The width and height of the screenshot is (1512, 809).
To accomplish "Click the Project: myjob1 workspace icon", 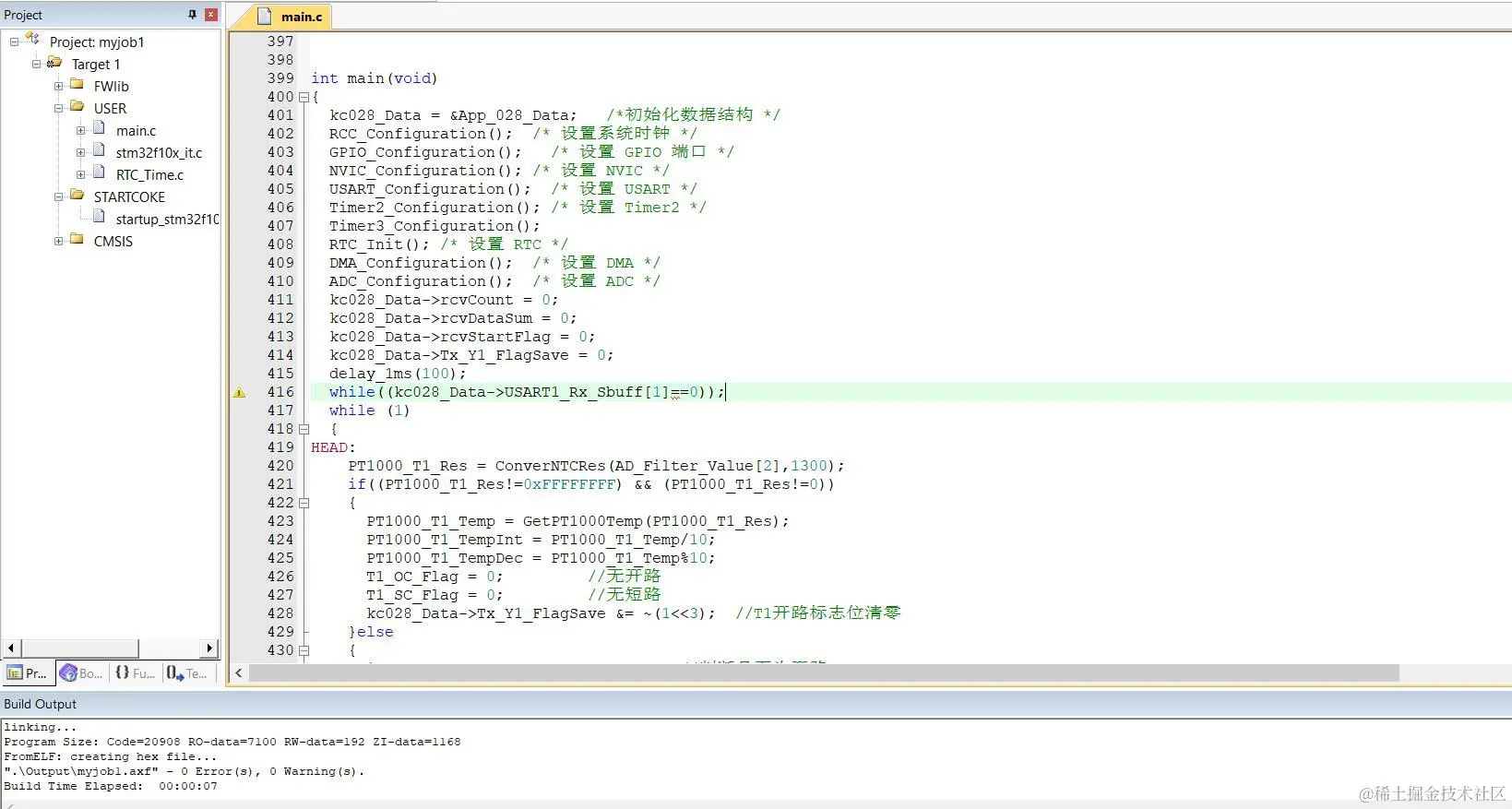I will [33, 39].
